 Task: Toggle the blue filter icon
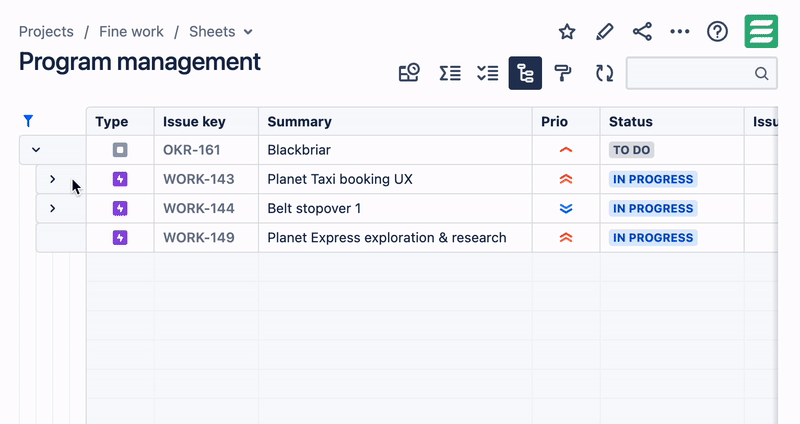[28, 121]
